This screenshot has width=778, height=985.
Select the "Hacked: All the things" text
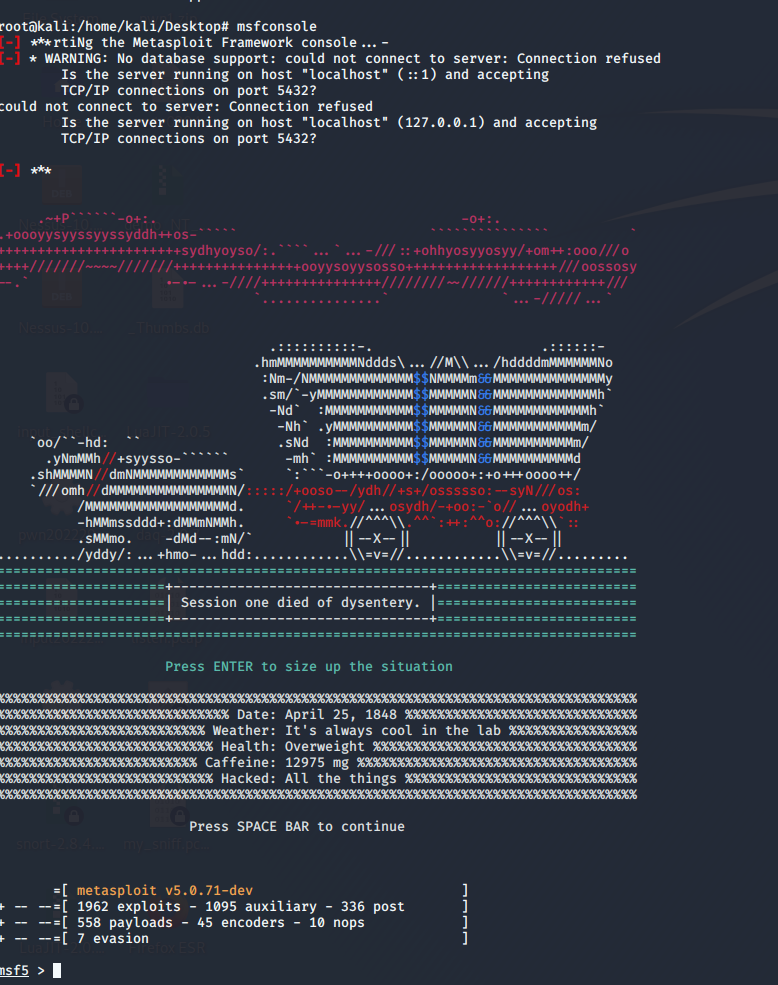pos(309,779)
